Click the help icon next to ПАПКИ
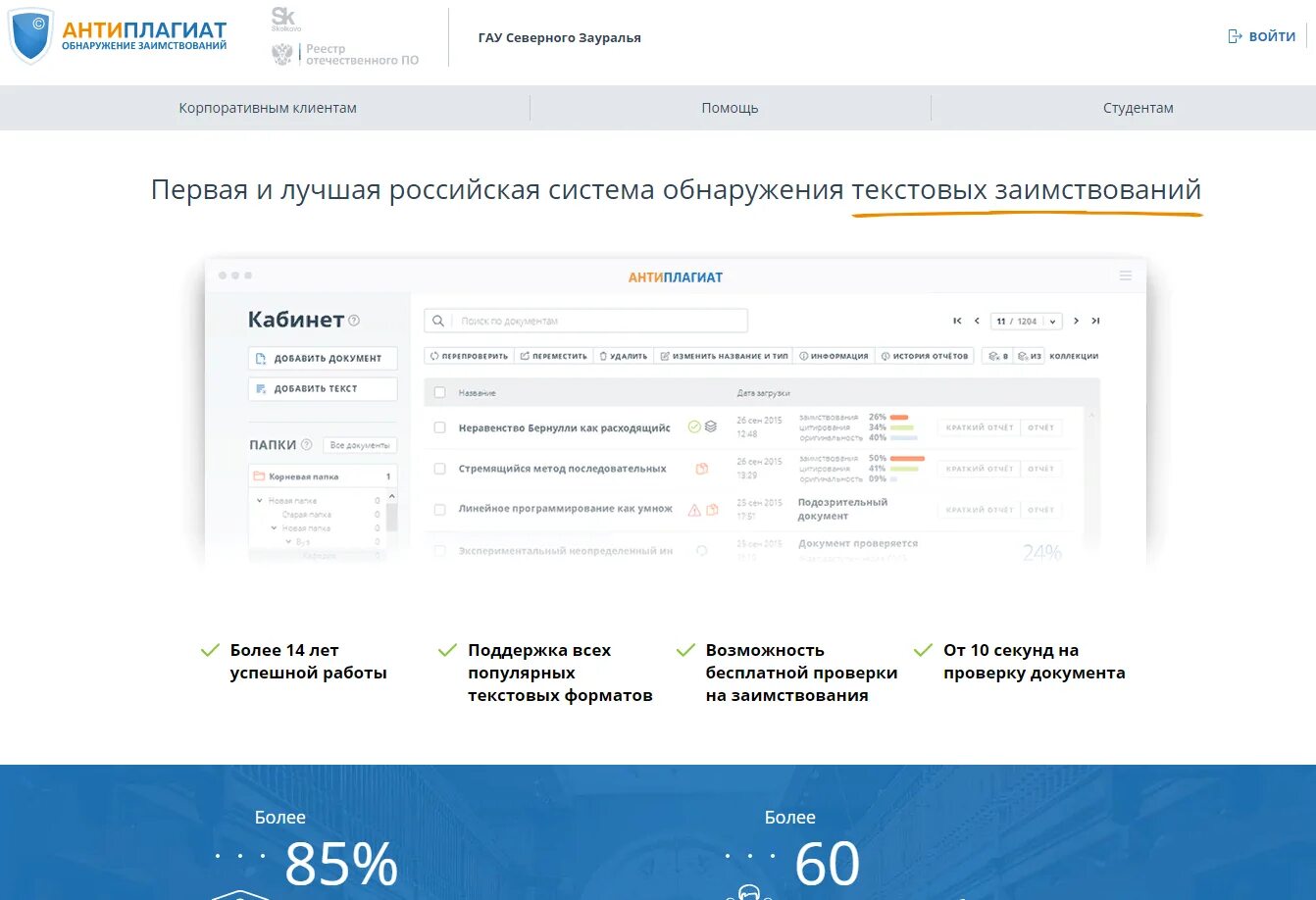 pos(306,445)
